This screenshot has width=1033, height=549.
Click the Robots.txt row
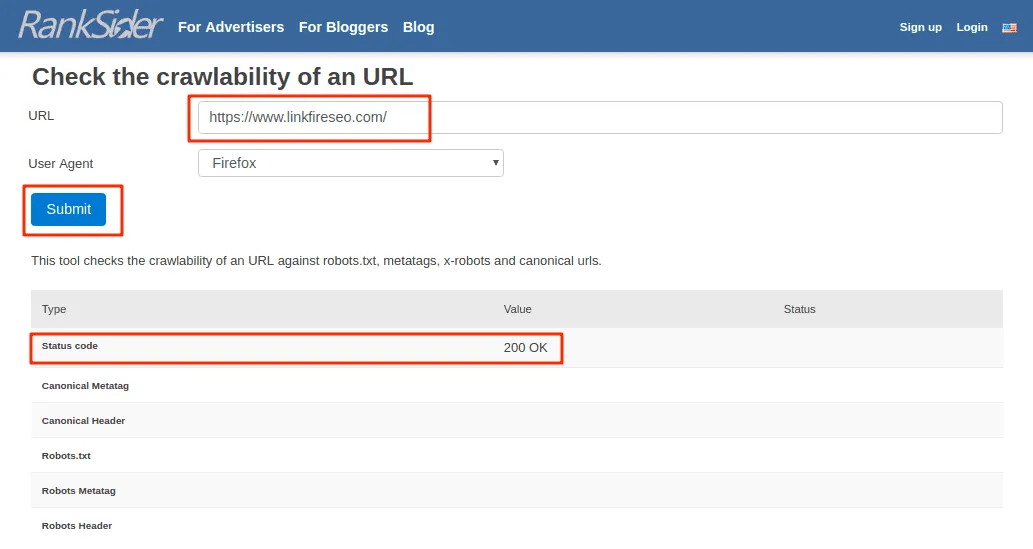point(66,456)
